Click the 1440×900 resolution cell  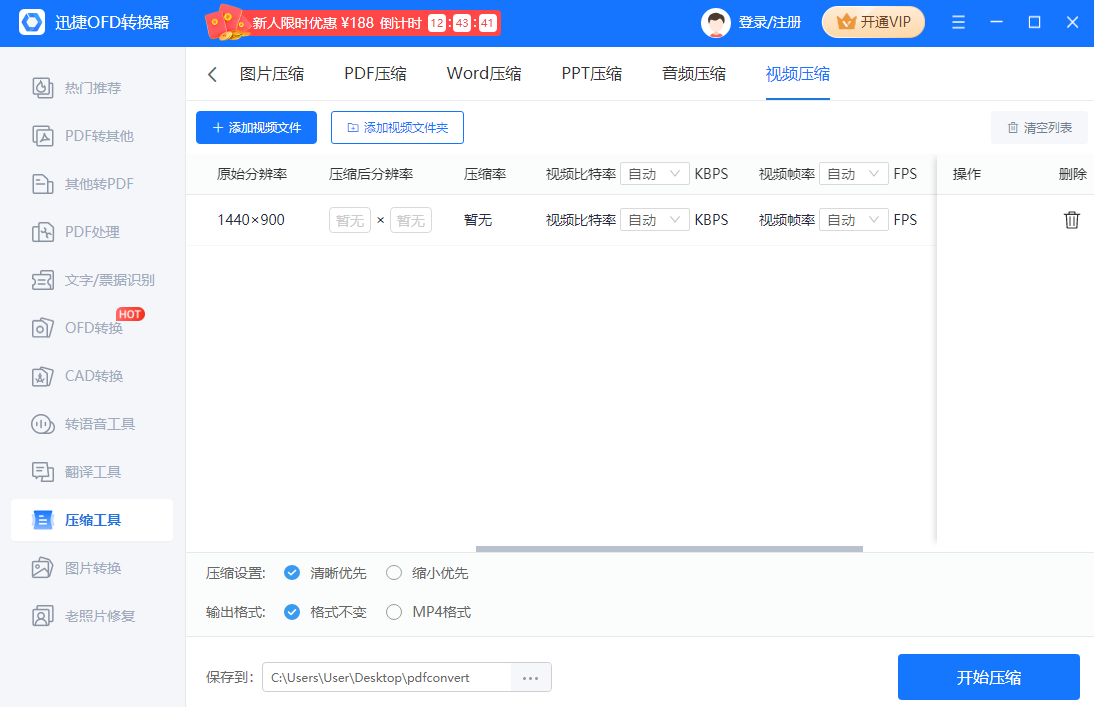[251, 220]
